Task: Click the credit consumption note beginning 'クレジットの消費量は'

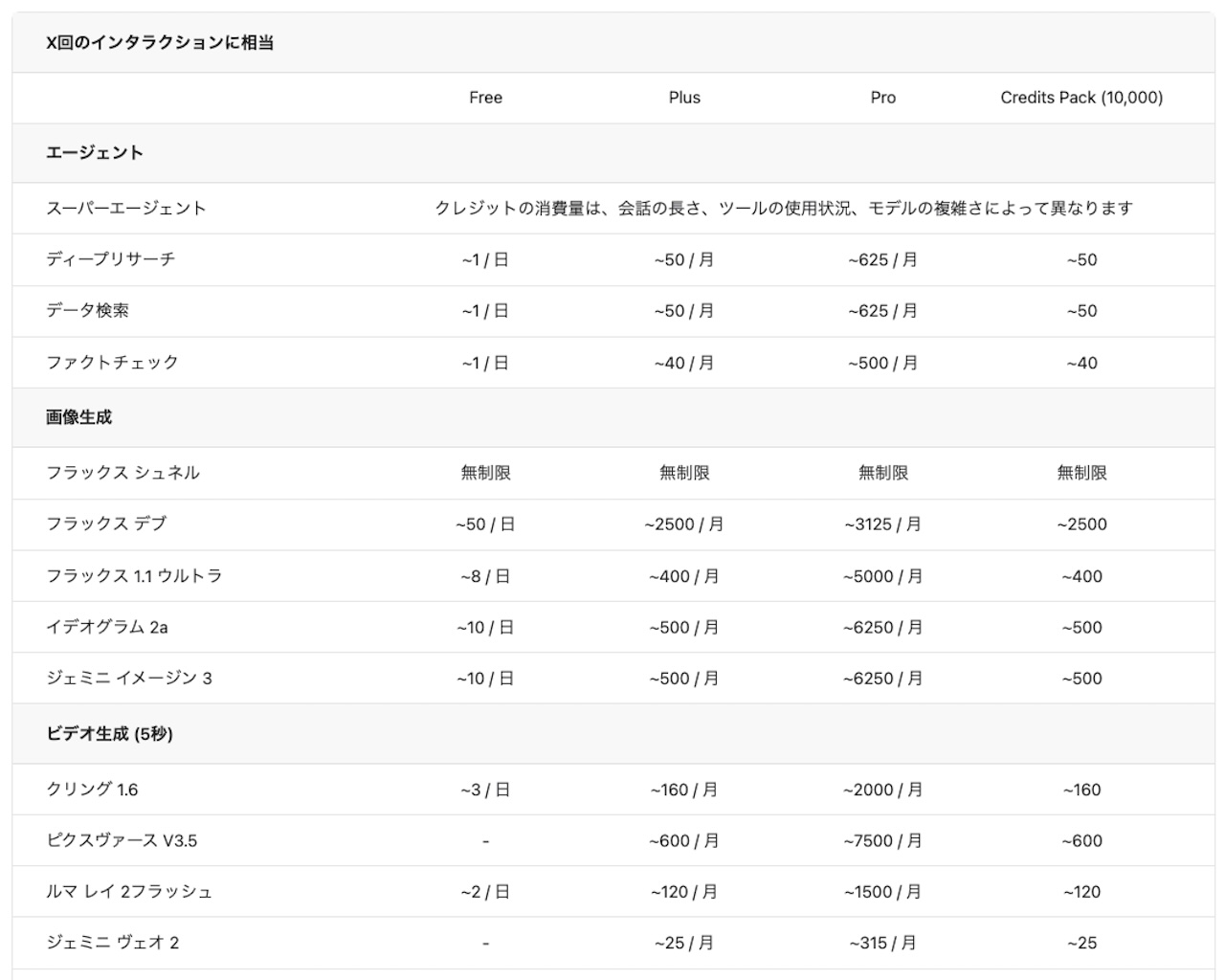Action: pyautogui.click(x=784, y=209)
